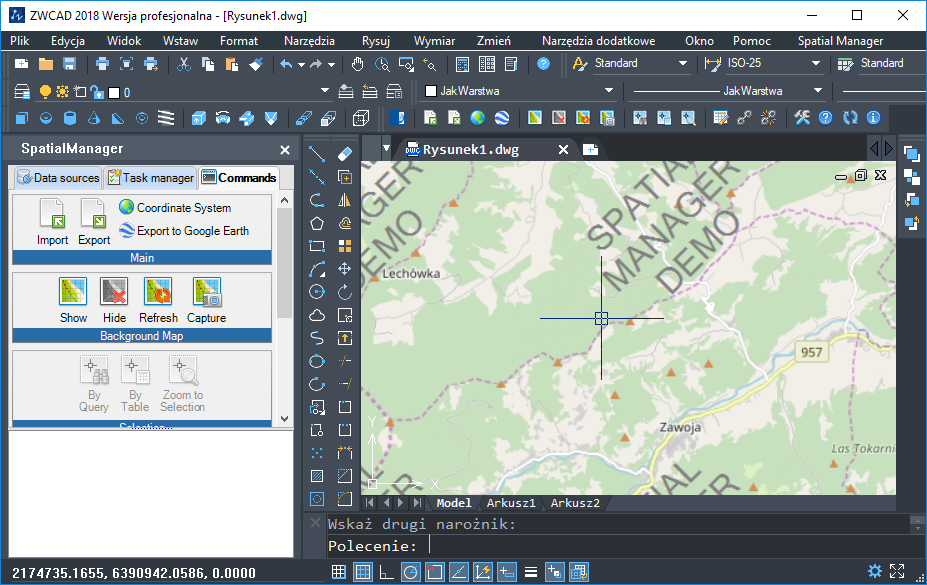The image size is (927, 585).
Task: Toggle Snap mode in status bar
Action: click(339, 571)
